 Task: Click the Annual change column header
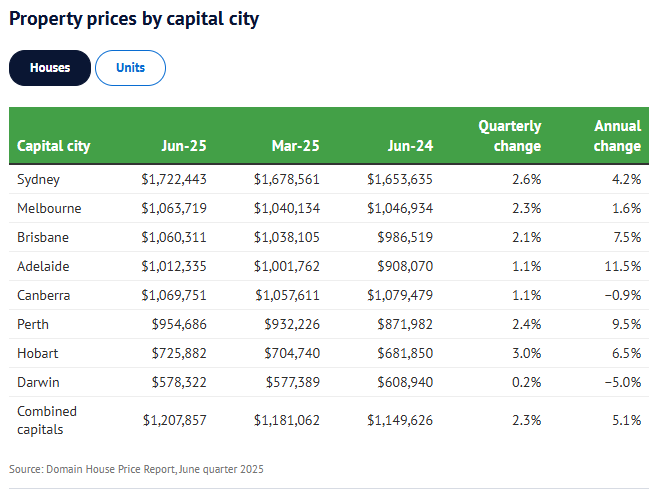point(617,136)
